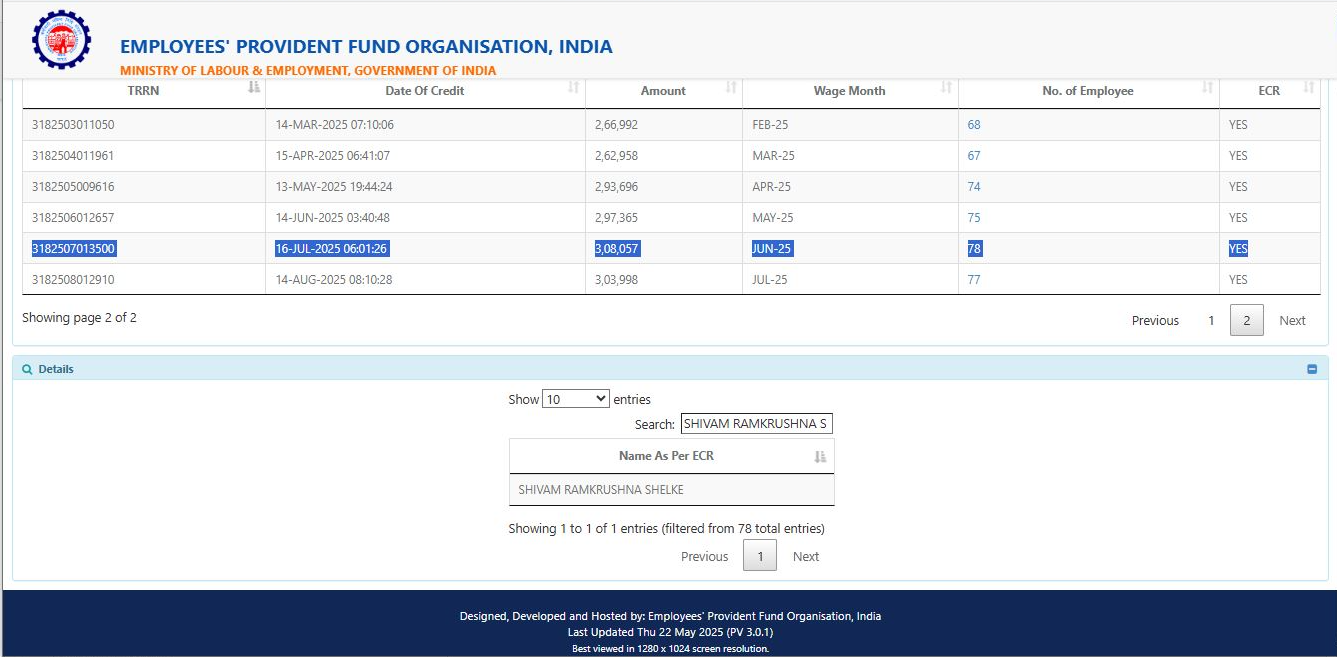The image size is (1337, 657).
Task: Sort by No. of Employee arrows
Action: click(1208, 88)
